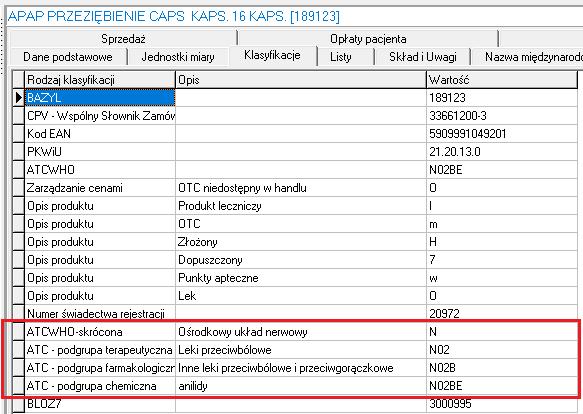Click the Klasyfikacje tab
The height and width of the screenshot is (414, 583).
click(x=273, y=55)
